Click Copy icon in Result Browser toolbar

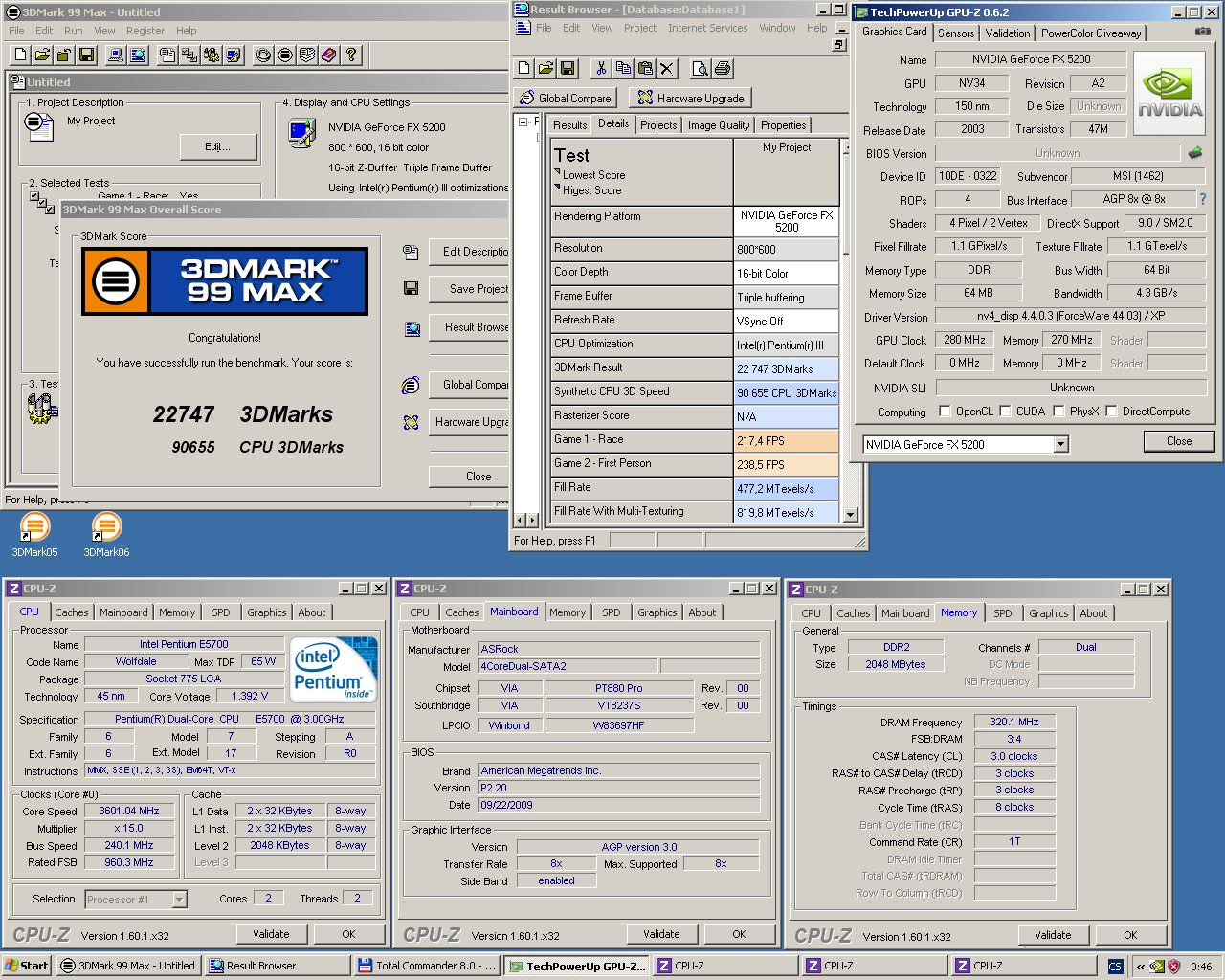coord(623,68)
